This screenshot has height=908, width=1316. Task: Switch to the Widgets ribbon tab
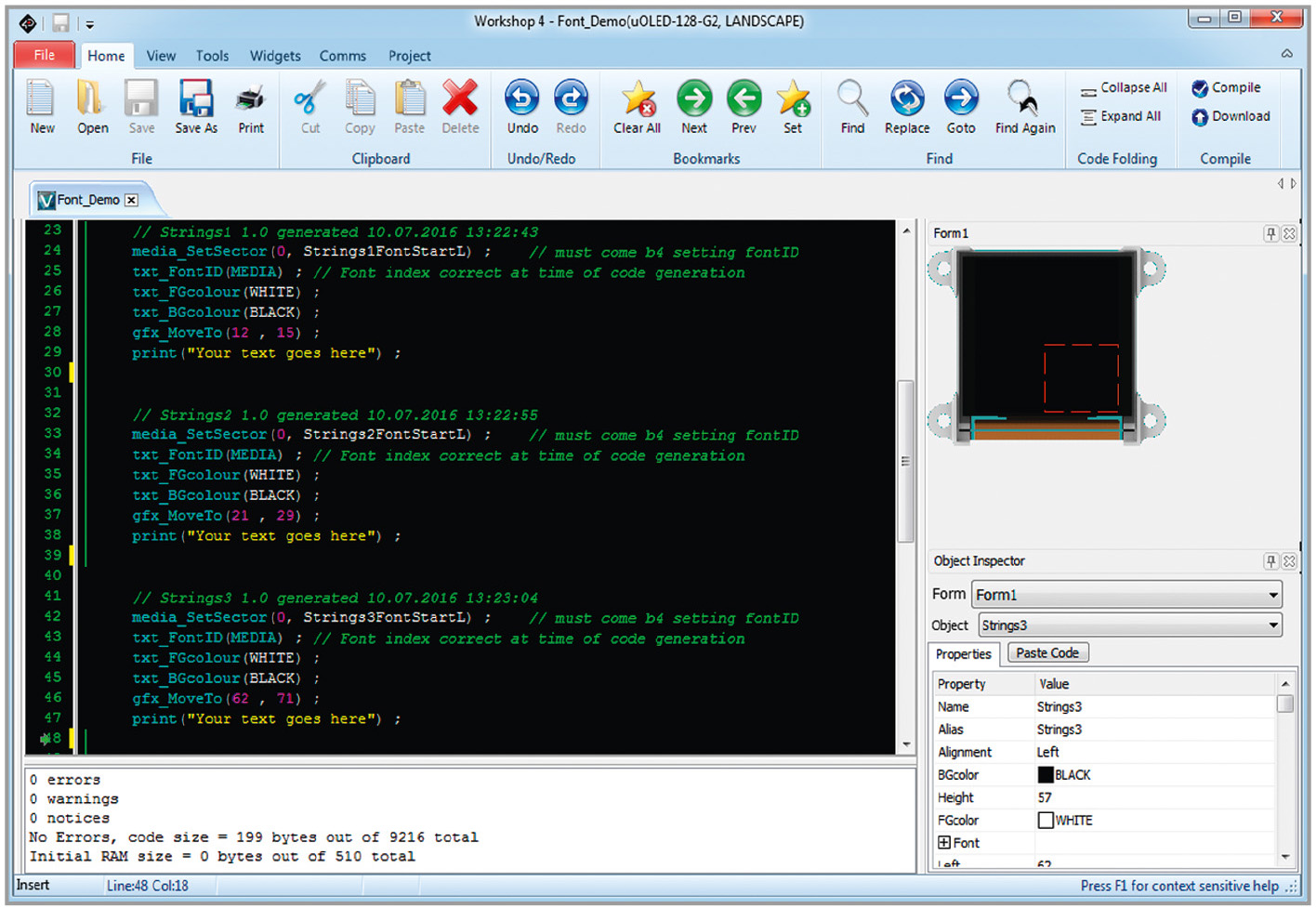point(275,56)
